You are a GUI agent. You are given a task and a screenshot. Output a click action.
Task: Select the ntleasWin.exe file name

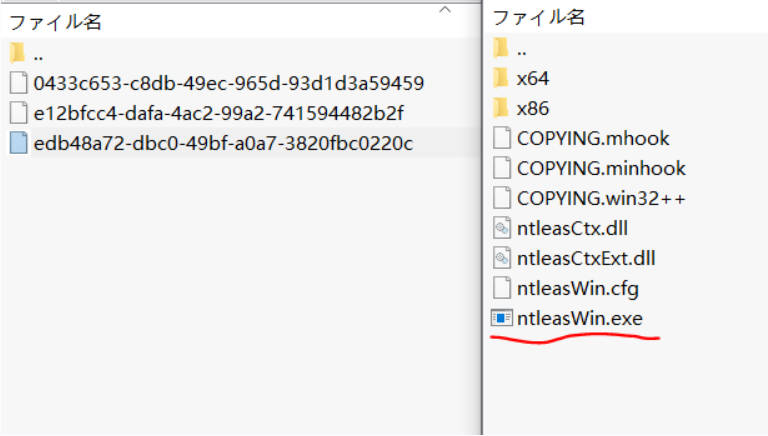(x=579, y=319)
